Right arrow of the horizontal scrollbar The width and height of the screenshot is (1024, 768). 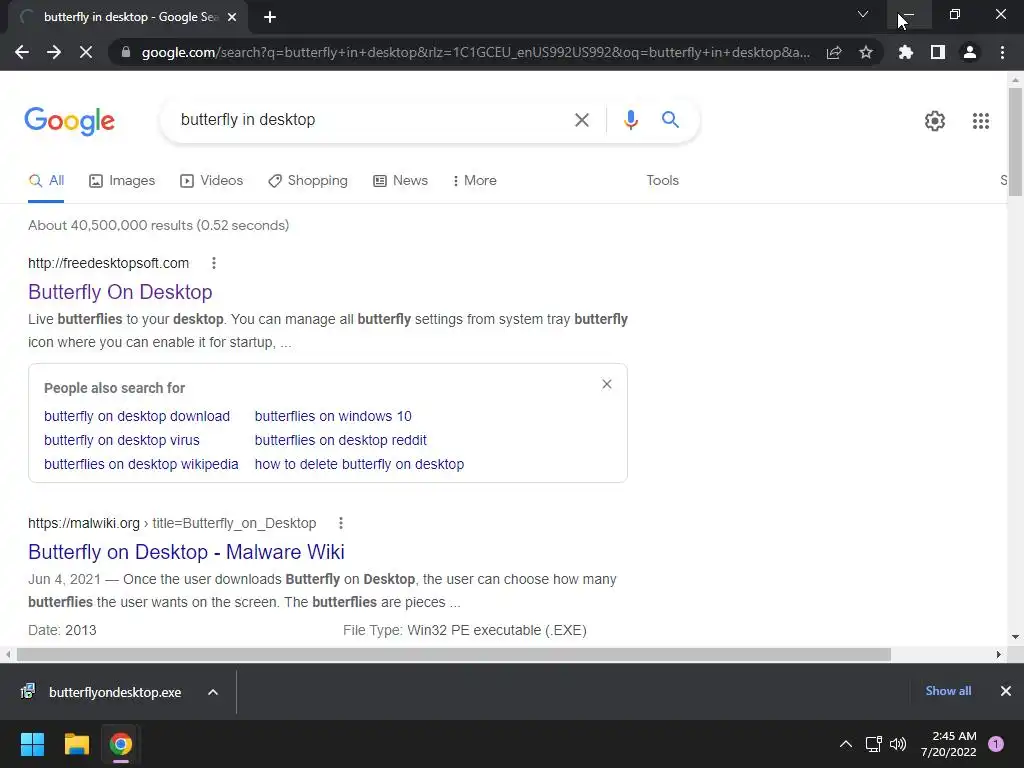[999, 654]
